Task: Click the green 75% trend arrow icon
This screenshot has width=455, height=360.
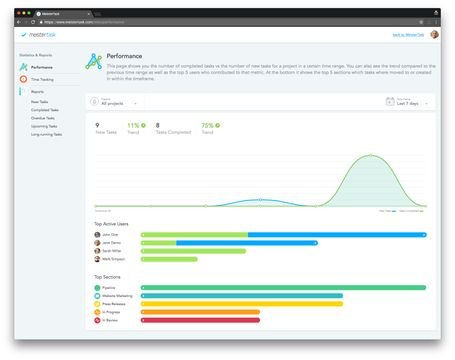Action: (218, 125)
